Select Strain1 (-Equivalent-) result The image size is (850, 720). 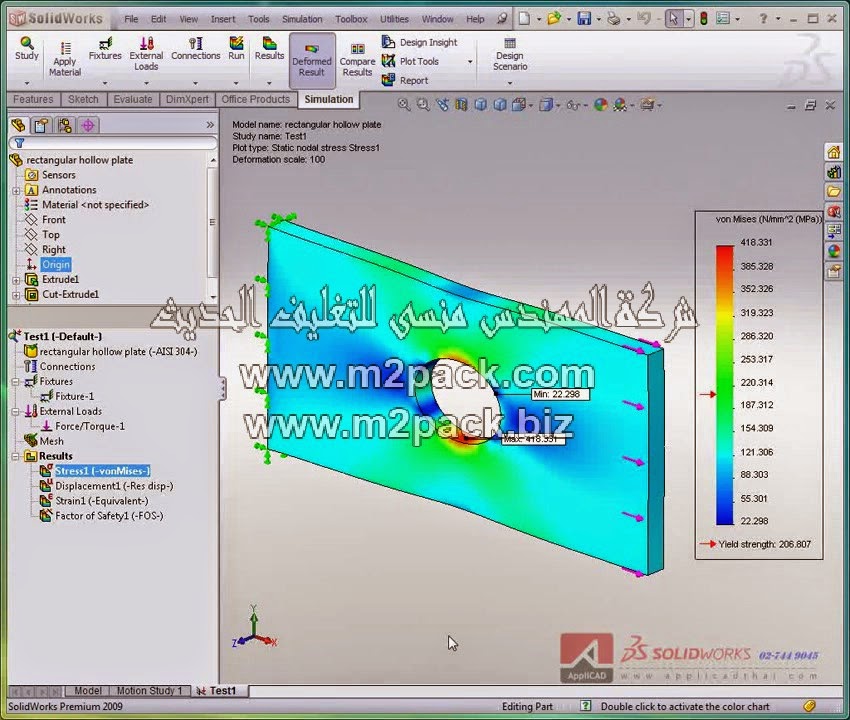pyautogui.click(x=102, y=501)
